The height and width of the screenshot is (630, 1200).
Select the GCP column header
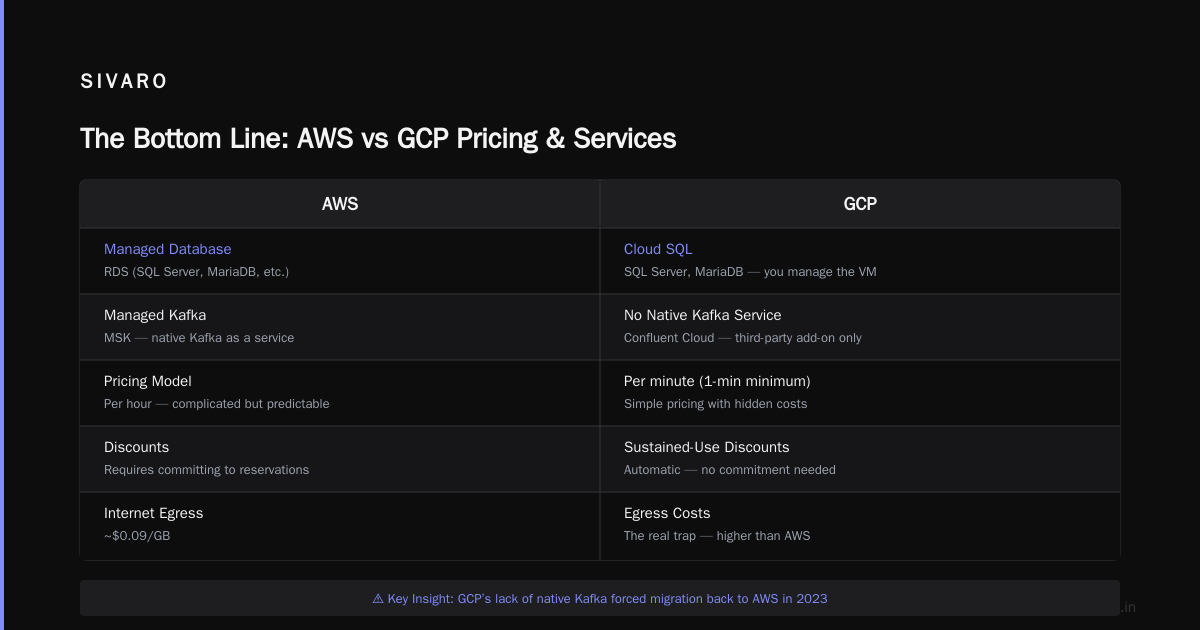click(860, 204)
